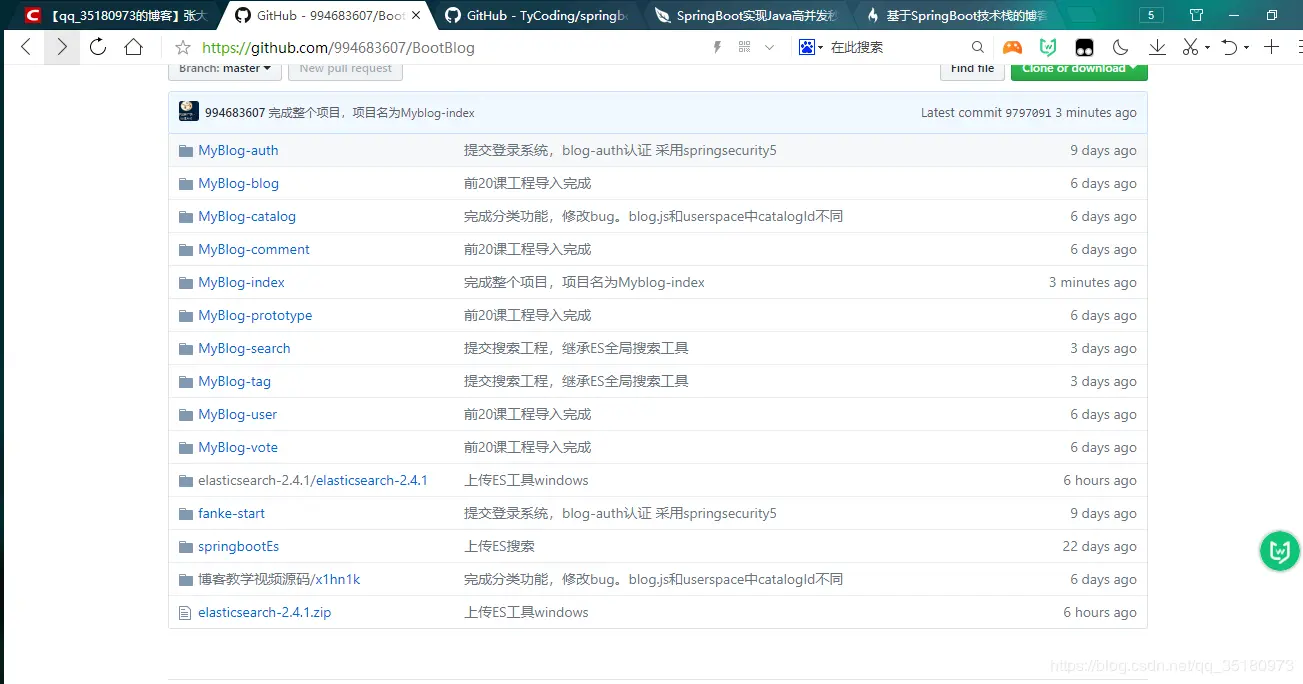This screenshot has height=684, width=1303.
Task: Bookmark the page with the star icon
Action: coord(183,47)
